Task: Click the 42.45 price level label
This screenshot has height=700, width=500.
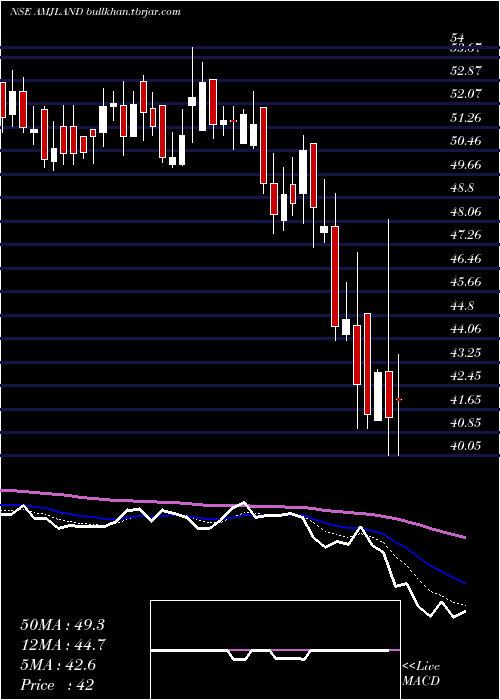Action: point(467,376)
